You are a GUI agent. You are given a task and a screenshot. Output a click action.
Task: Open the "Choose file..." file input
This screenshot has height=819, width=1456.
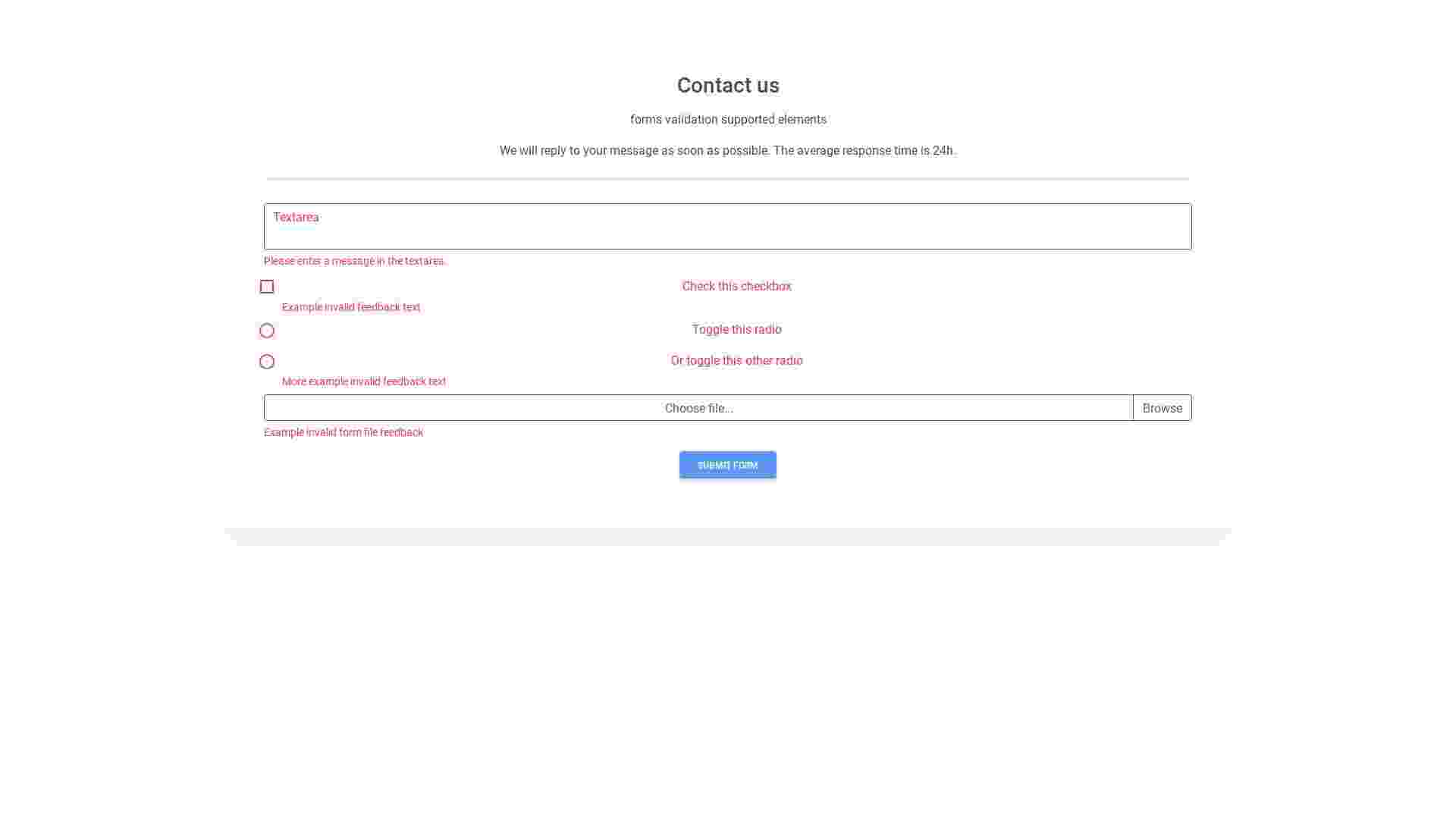click(x=698, y=408)
